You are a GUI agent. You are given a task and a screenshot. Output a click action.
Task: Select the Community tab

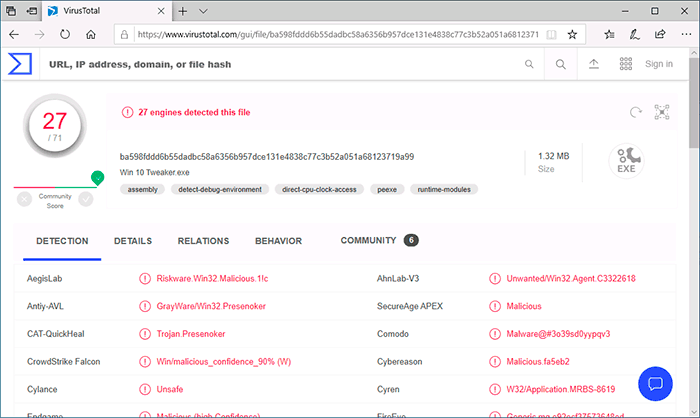coord(369,241)
